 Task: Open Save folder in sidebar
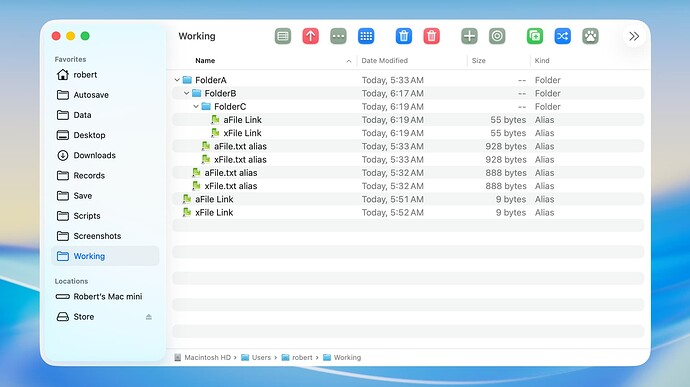(x=105, y=195)
